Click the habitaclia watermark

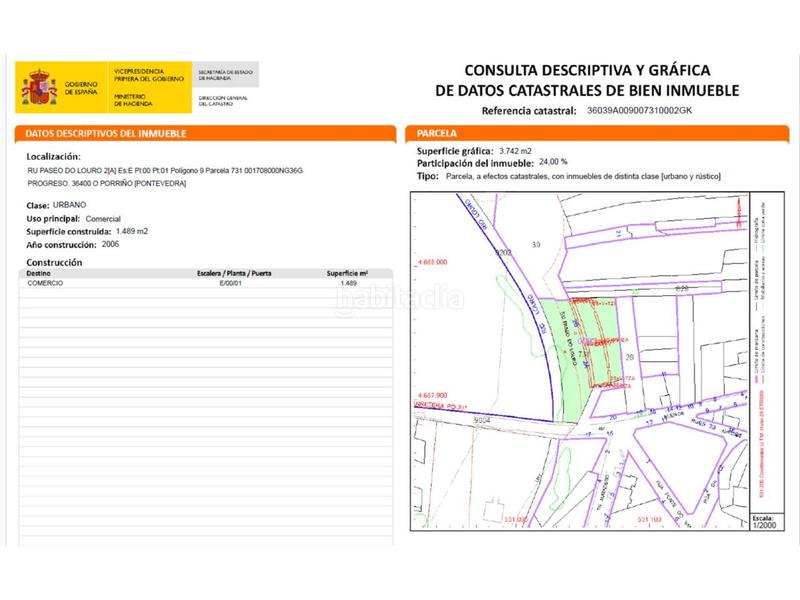point(400,298)
